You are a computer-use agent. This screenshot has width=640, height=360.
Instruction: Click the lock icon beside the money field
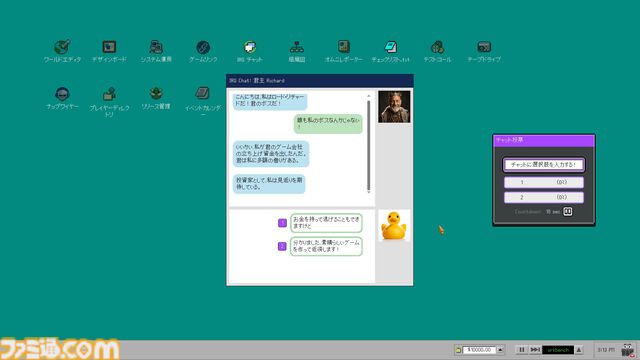(x=458, y=350)
